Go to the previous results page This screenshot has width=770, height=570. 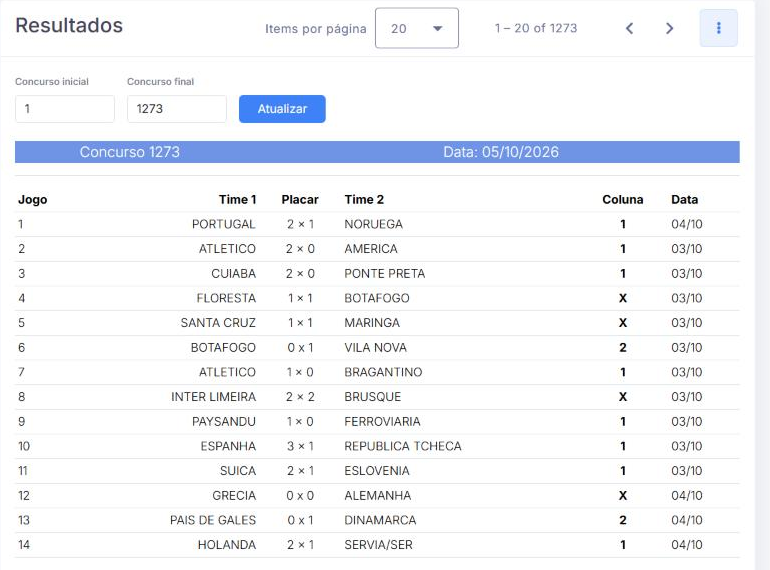coord(630,28)
